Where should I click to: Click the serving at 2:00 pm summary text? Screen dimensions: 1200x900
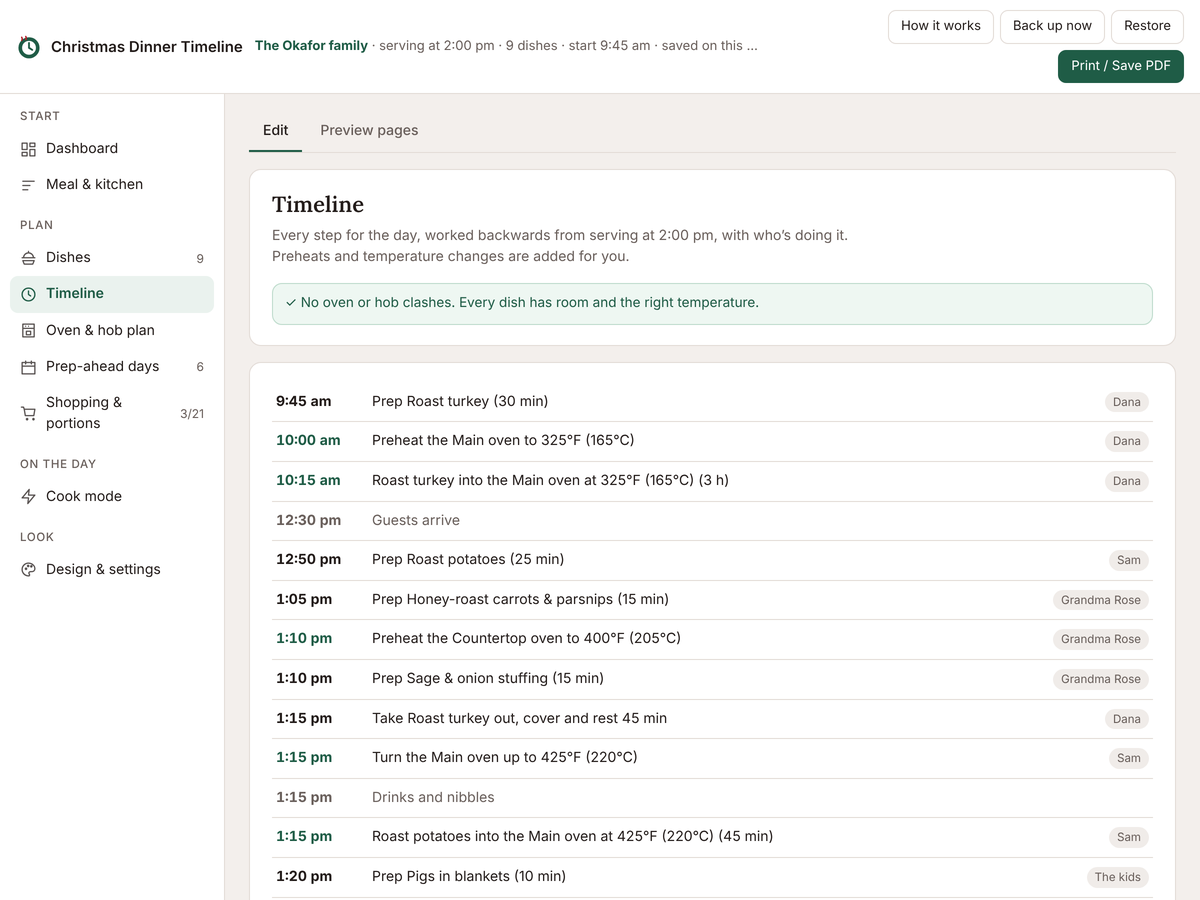coord(437,46)
